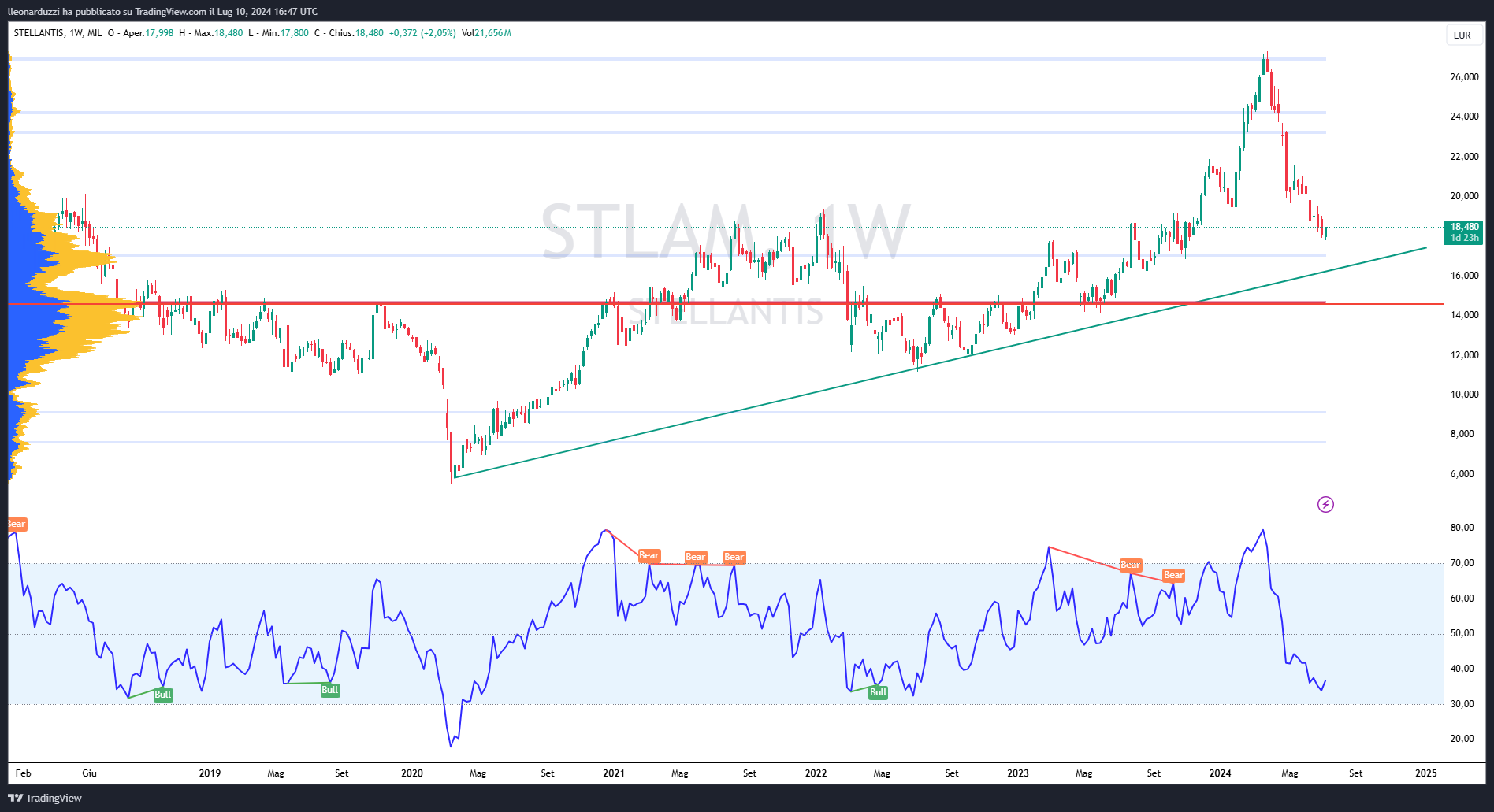The height and width of the screenshot is (812, 1494).
Task: Click the rightmost orange Bear label
Action: tap(1173, 575)
